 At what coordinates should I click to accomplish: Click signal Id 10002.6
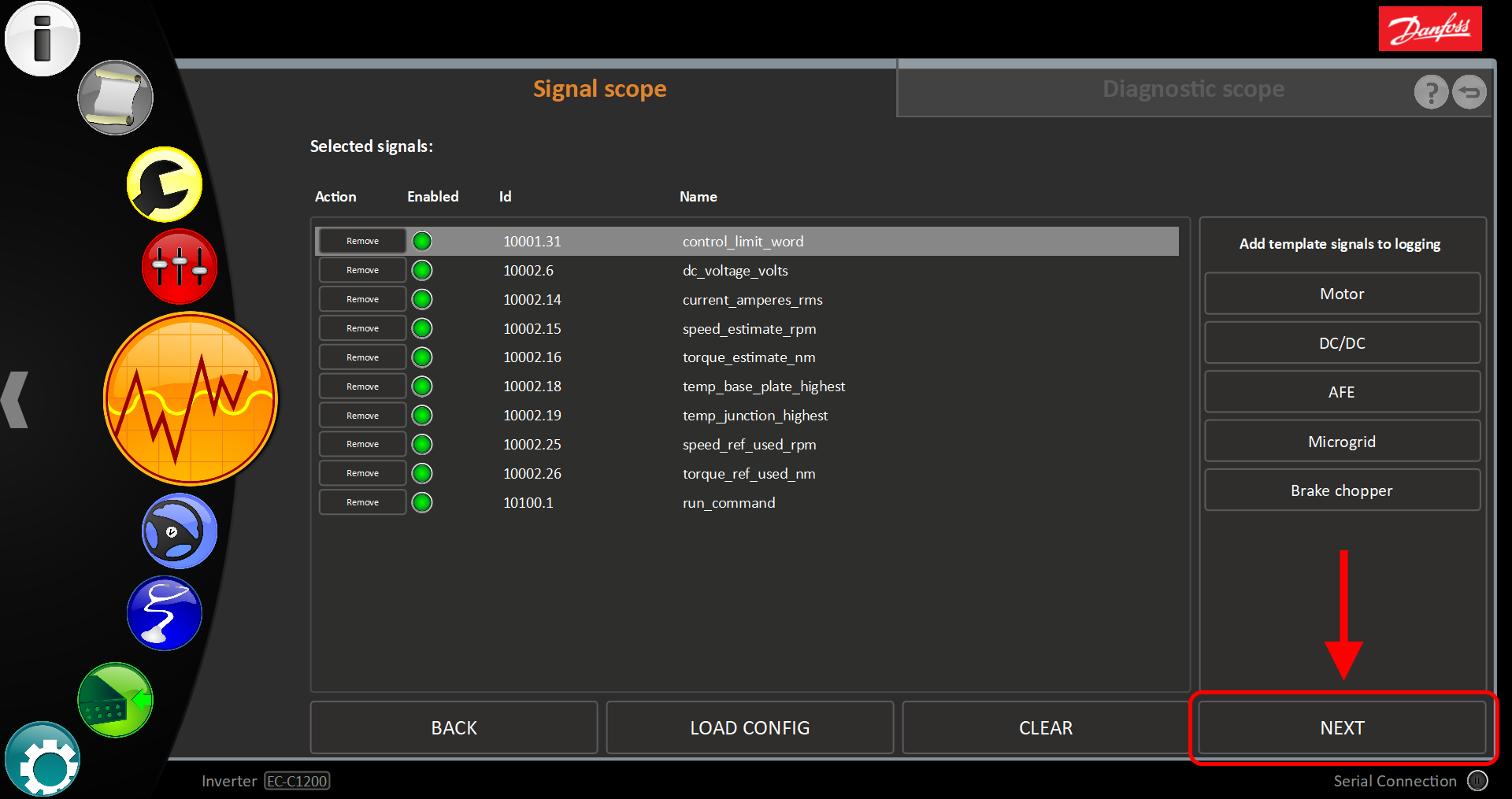528,271
